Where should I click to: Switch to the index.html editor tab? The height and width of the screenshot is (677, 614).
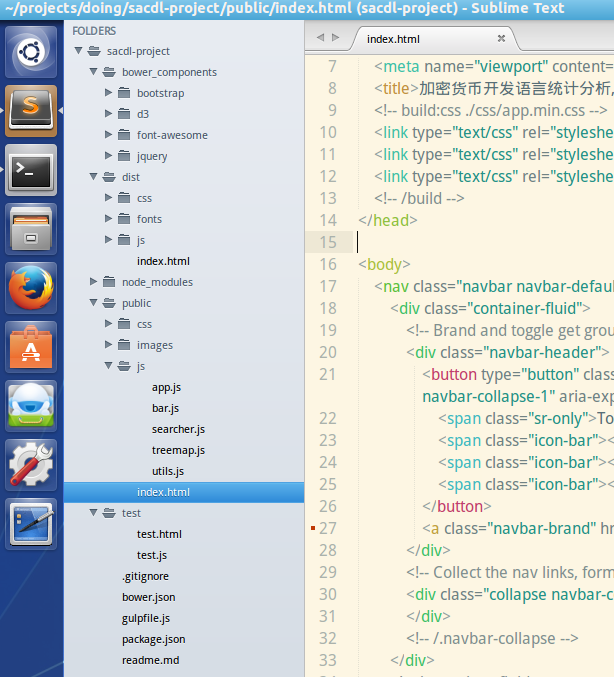395,39
